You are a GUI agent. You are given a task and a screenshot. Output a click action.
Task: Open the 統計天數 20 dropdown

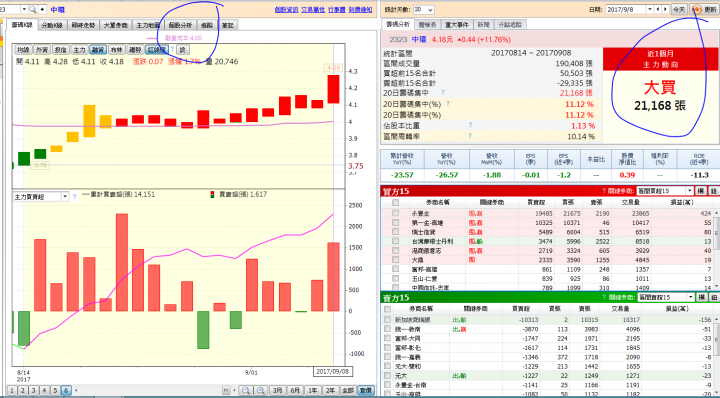[423, 10]
